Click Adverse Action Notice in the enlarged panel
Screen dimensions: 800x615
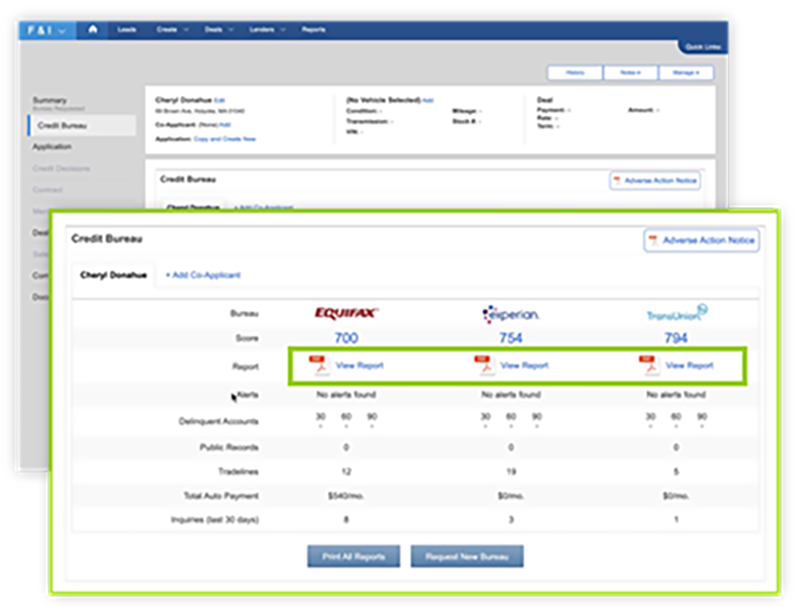(x=702, y=240)
